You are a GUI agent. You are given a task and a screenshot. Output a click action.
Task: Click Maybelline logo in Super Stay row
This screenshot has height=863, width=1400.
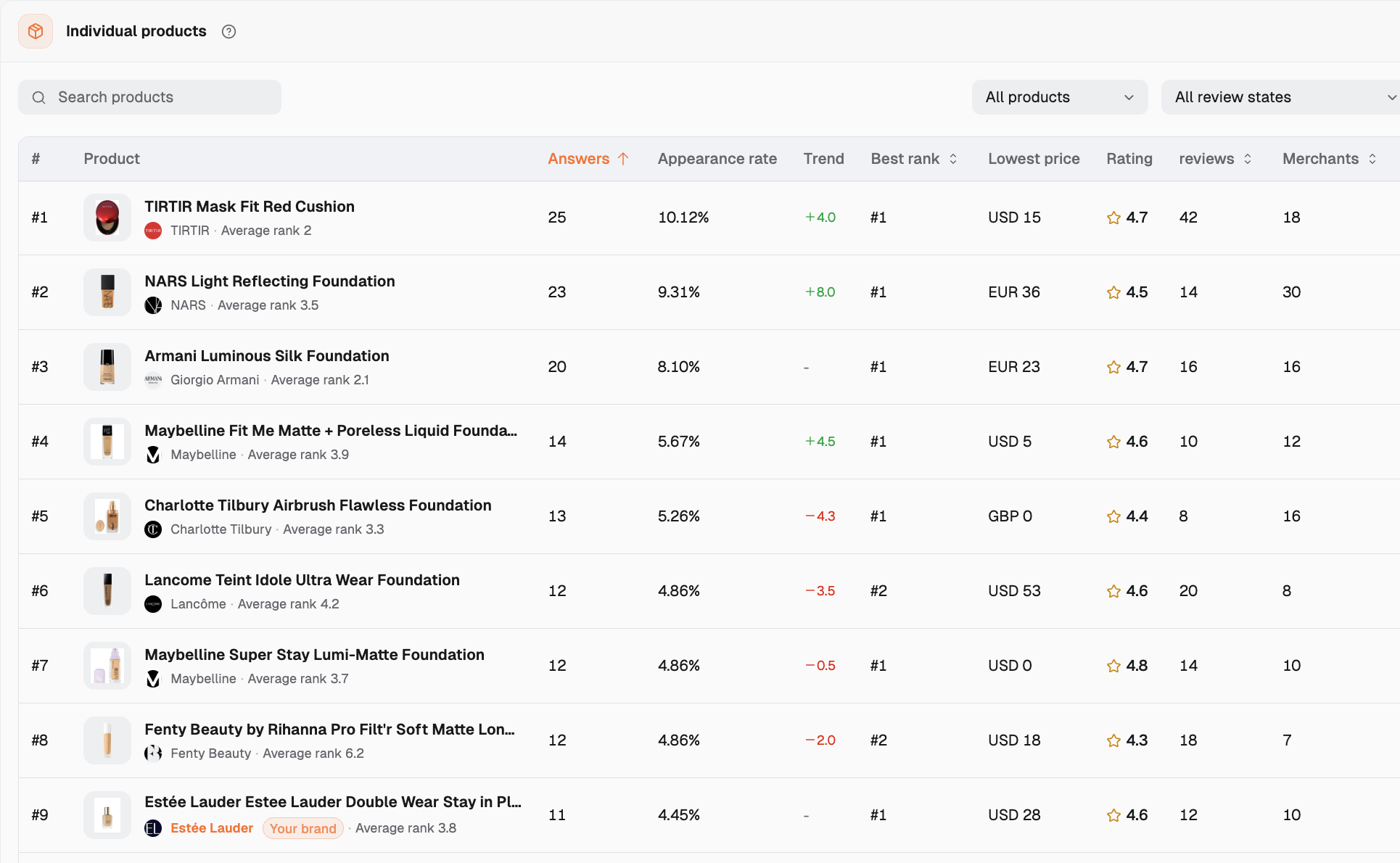tap(153, 679)
